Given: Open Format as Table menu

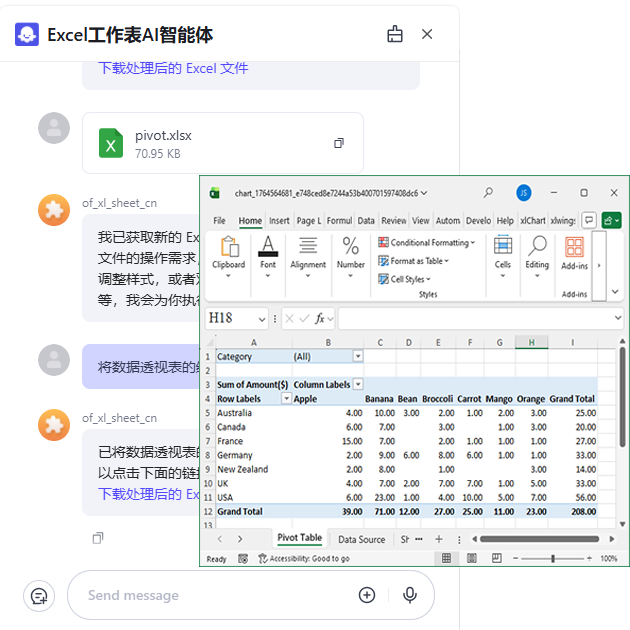Looking at the screenshot, I should click(x=413, y=261).
